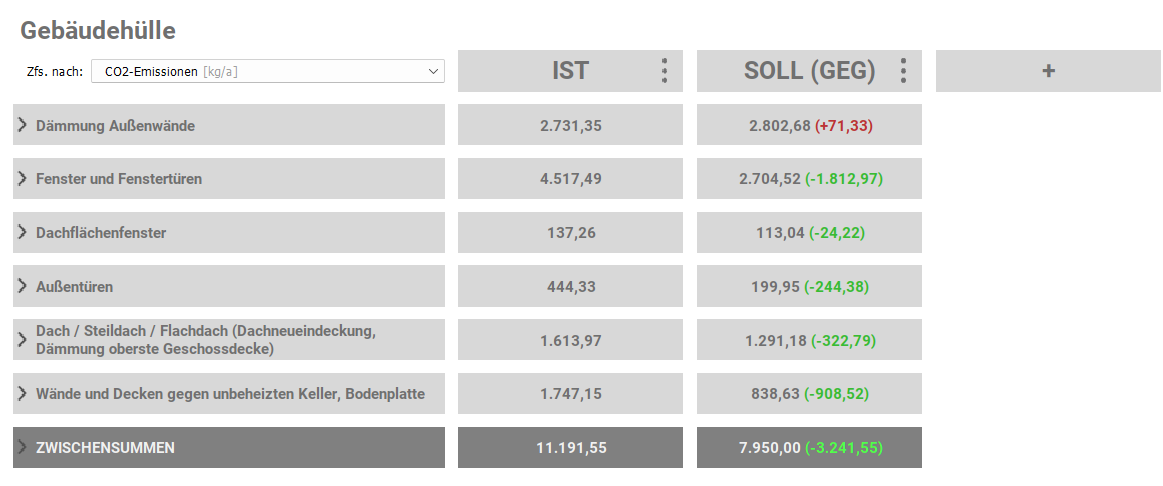Image resolution: width=1163 pixels, height=486 pixels.
Task: Click the SOLL Bodenplatte cell 838,63
Action: coord(775,394)
